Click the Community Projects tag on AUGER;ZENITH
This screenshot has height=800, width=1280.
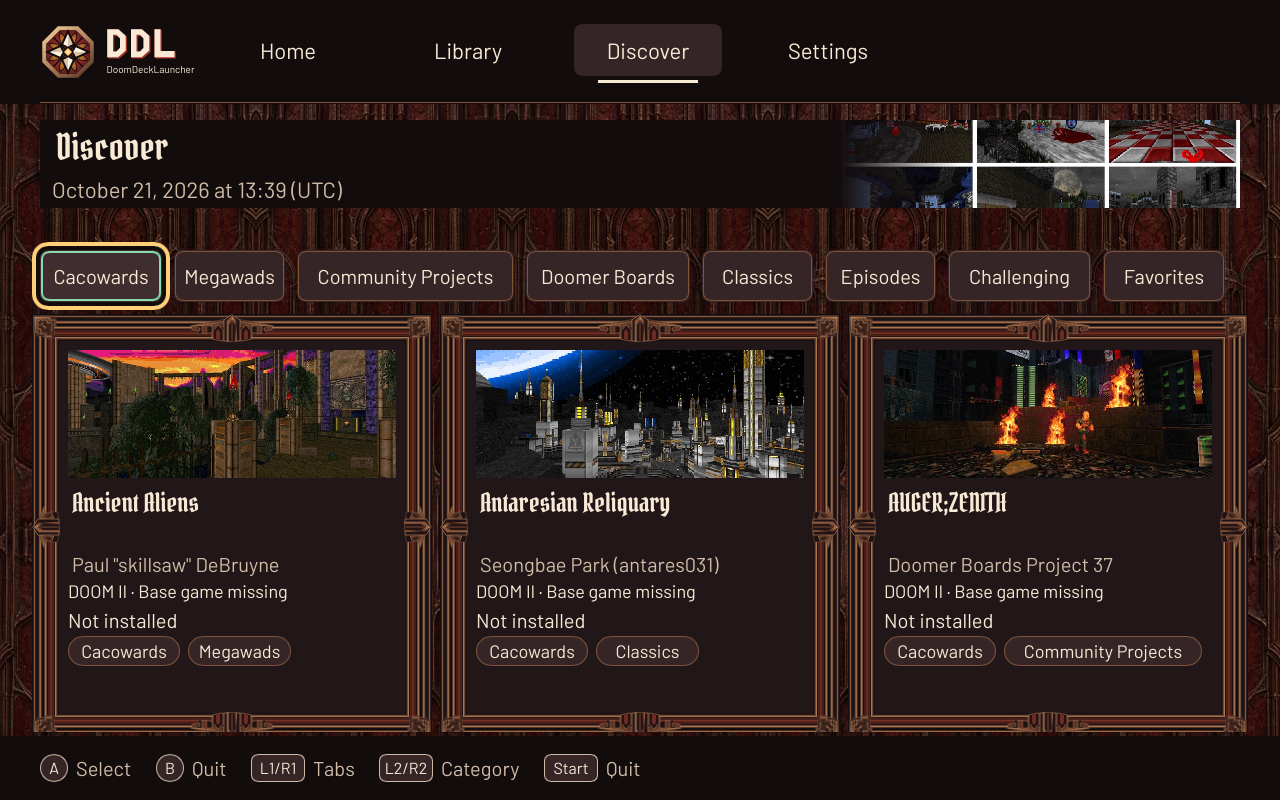[1103, 652]
